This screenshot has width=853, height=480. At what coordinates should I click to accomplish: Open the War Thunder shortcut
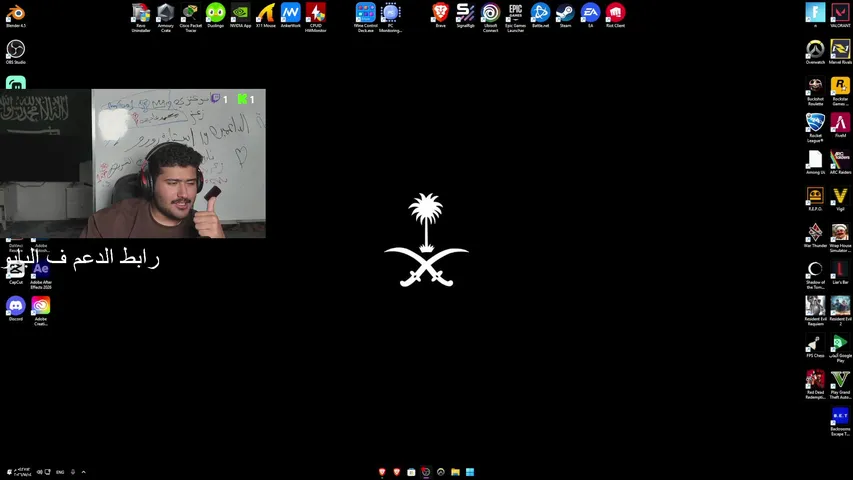click(815, 236)
